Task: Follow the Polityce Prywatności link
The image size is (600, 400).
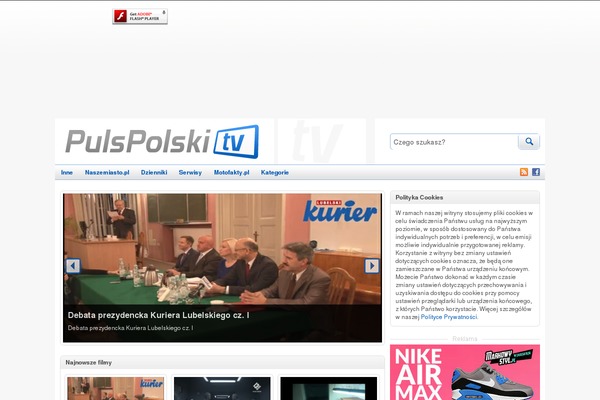Action: tap(449, 317)
